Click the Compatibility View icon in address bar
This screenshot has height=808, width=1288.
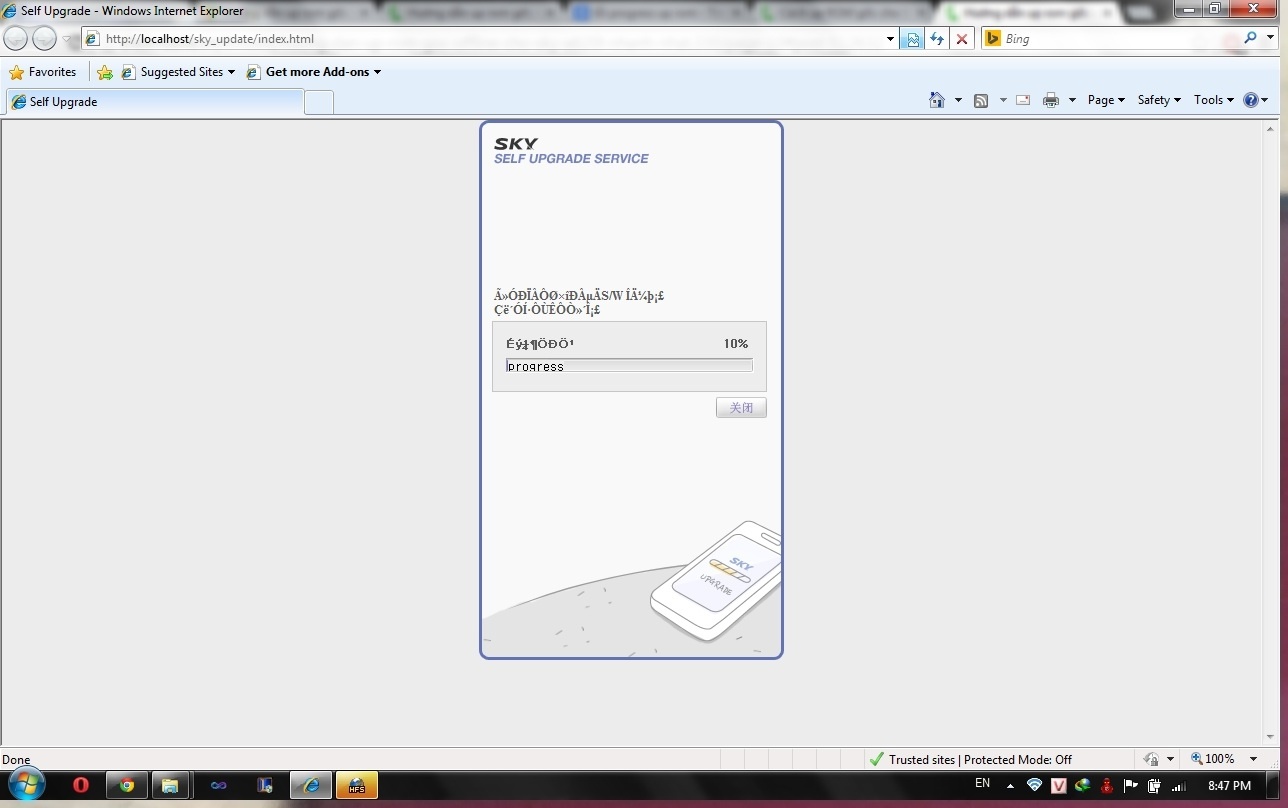coord(912,39)
